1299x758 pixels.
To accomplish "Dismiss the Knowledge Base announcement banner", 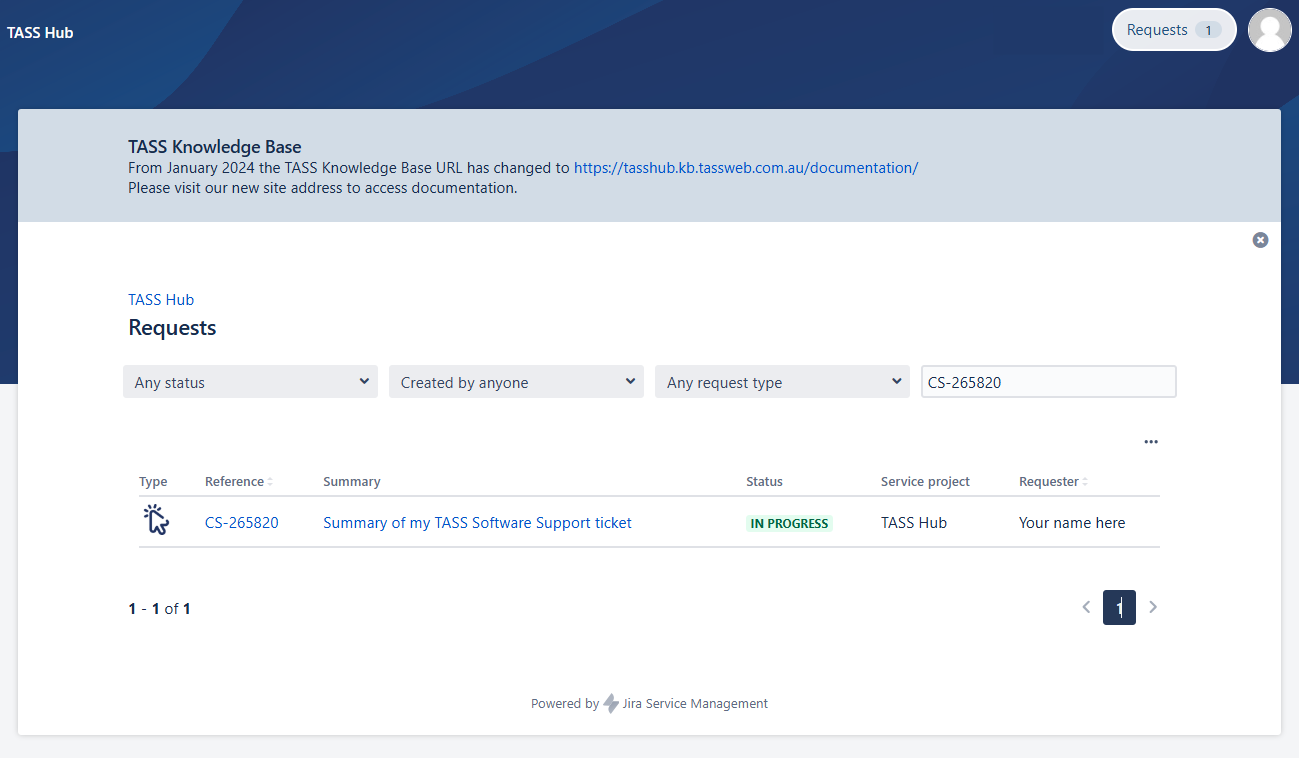I will [1260, 240].
